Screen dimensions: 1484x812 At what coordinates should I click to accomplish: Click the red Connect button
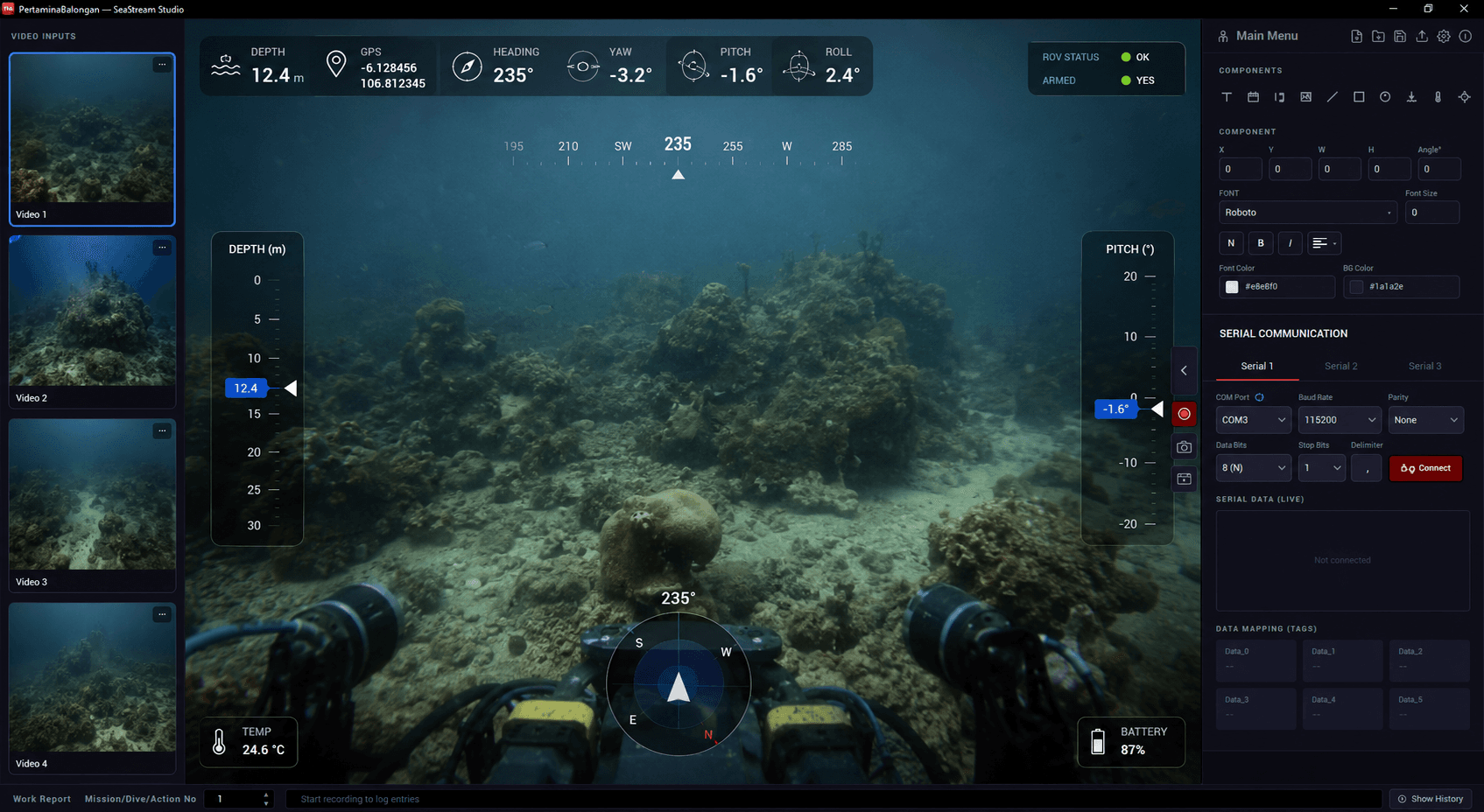coord(1425,468)
